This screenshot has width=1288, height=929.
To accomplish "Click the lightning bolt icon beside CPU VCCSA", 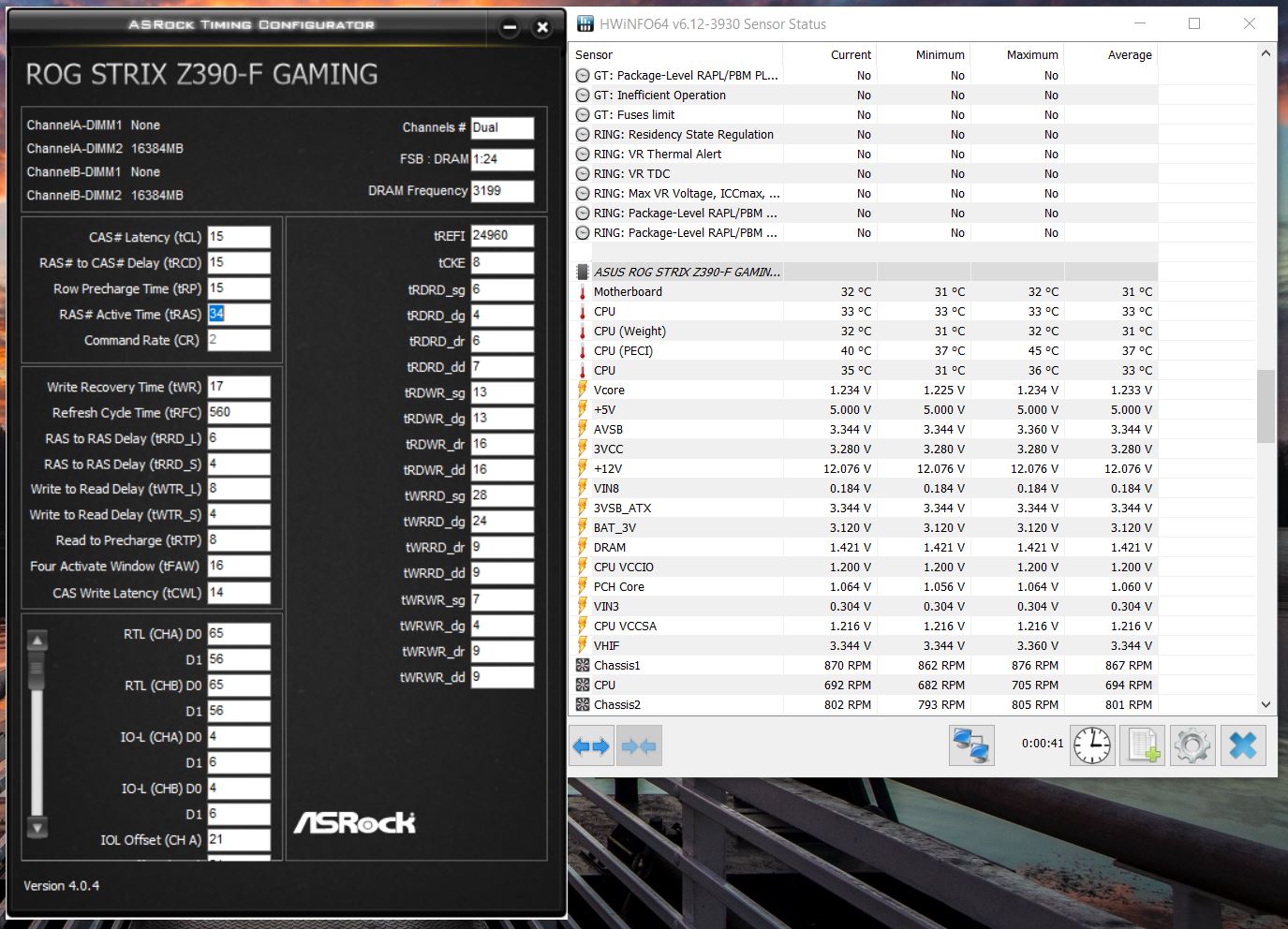I will click(583, 627).
